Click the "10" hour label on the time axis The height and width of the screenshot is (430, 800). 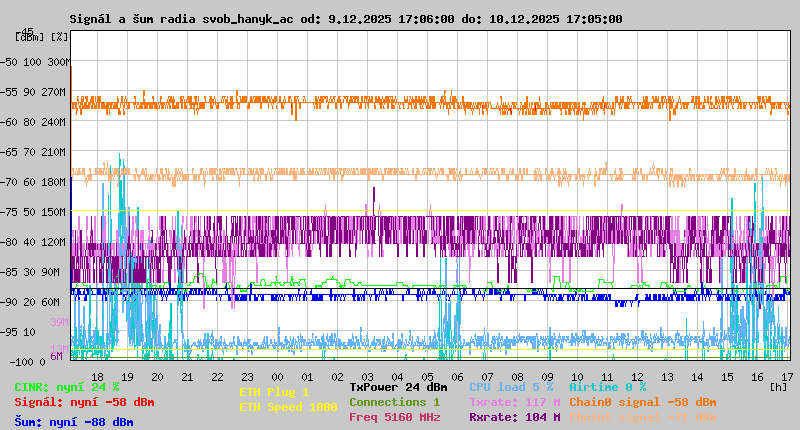[577, 377]
